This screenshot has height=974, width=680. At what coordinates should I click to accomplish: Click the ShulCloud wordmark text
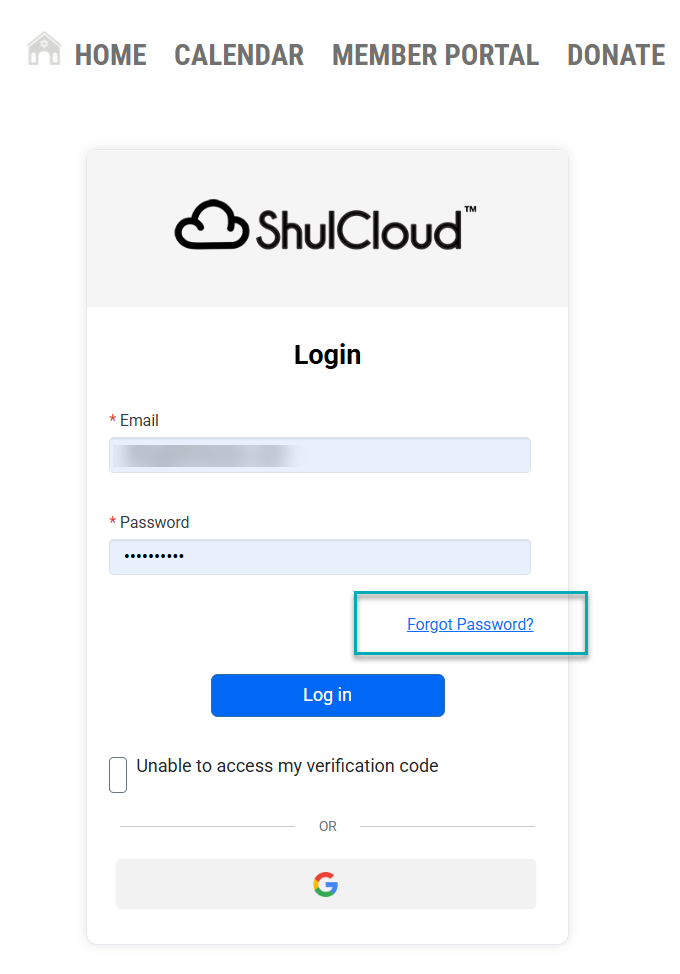(x=358, y=228)
